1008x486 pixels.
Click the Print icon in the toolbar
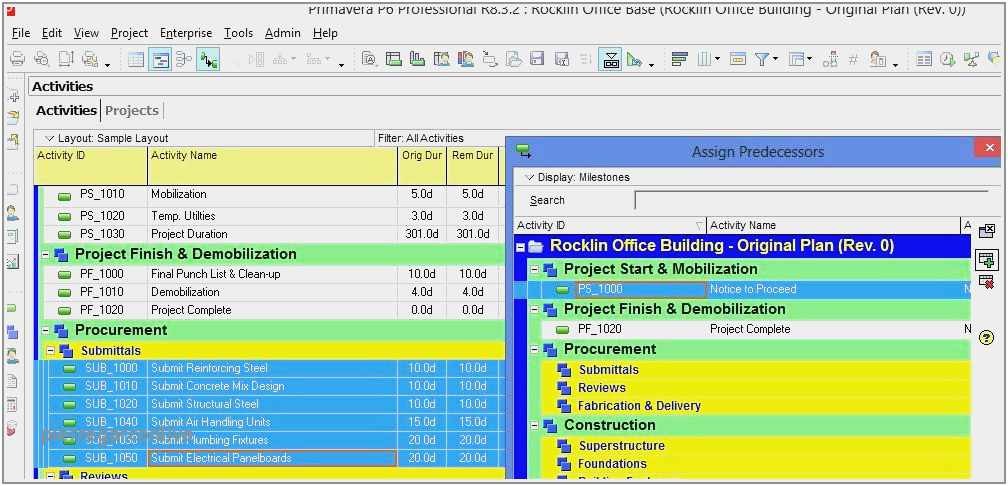coord(17,60)
